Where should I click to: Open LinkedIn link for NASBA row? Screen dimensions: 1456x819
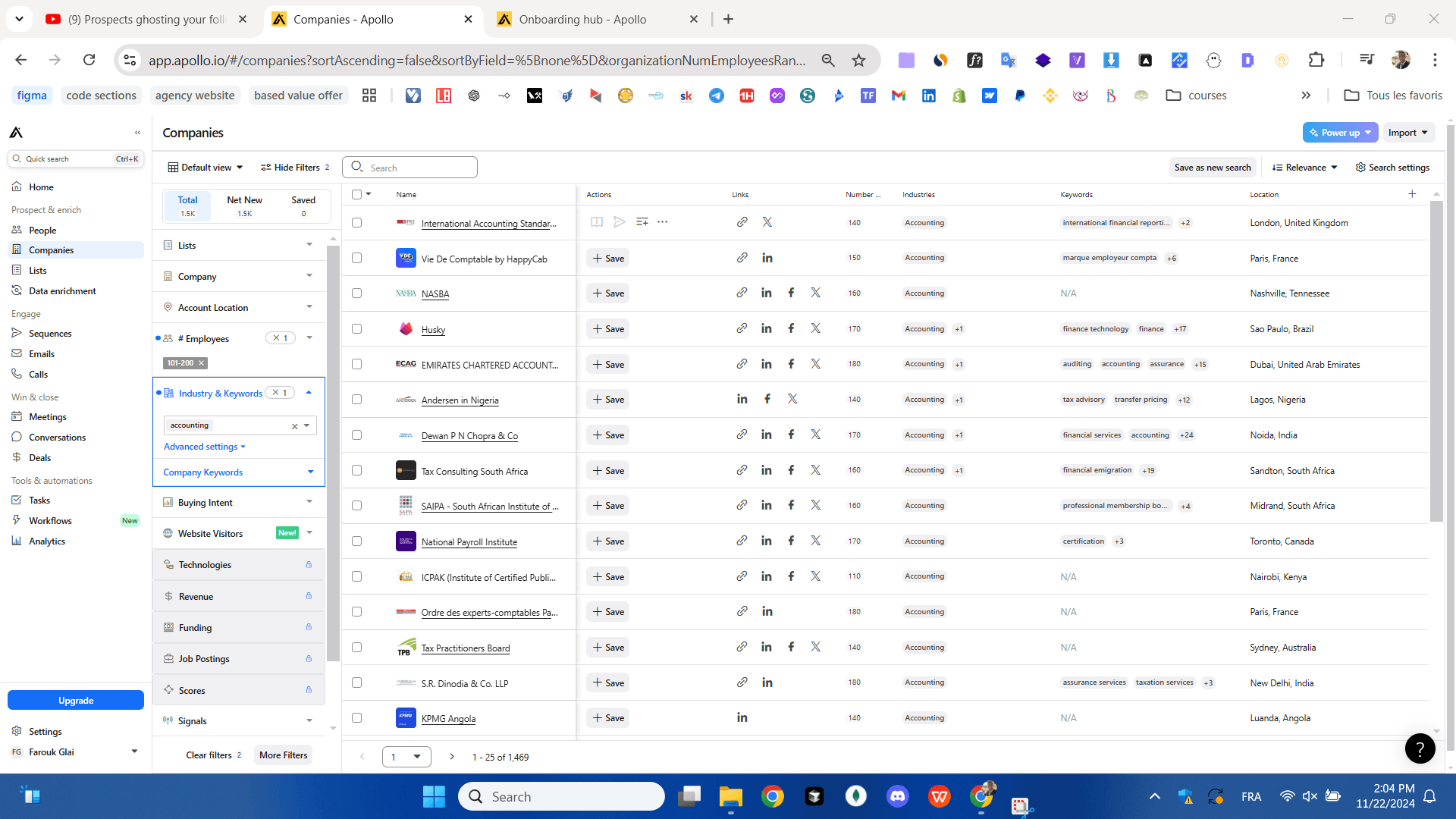pos(767,293)
